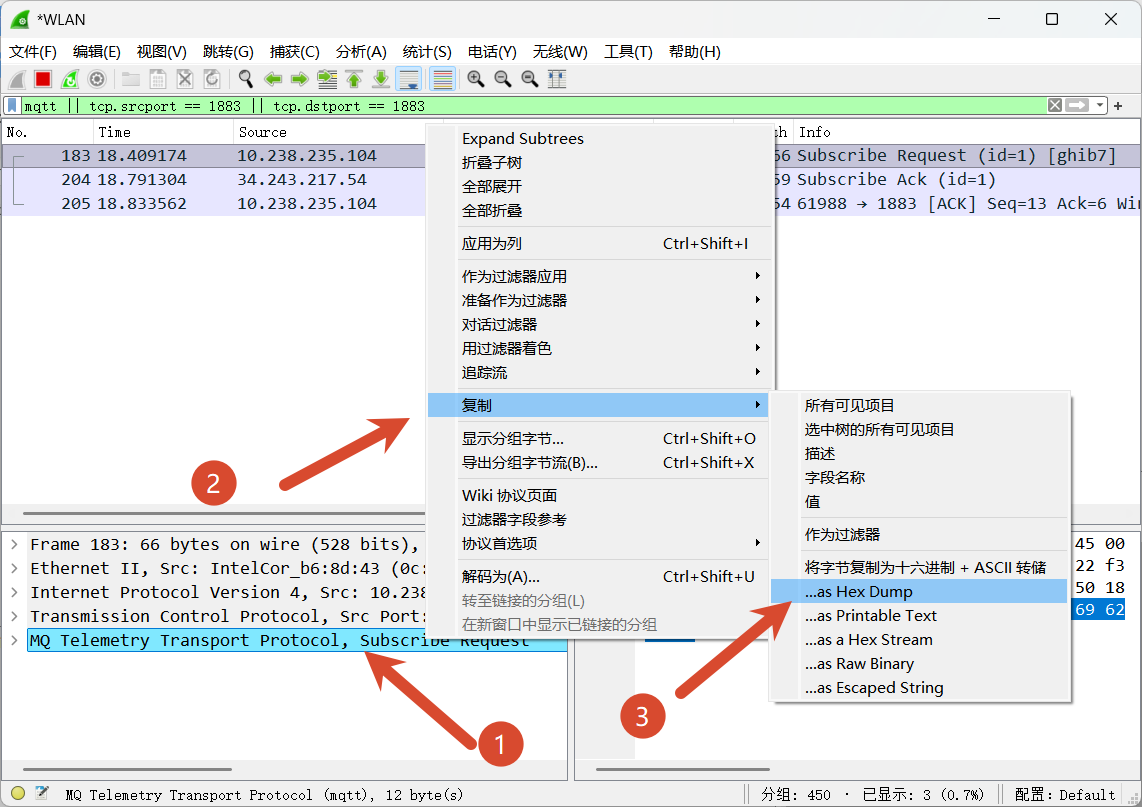Select 应用为列 context menu entry
The width and height of the screenshot is (1142, 807).
click(599, 243)
